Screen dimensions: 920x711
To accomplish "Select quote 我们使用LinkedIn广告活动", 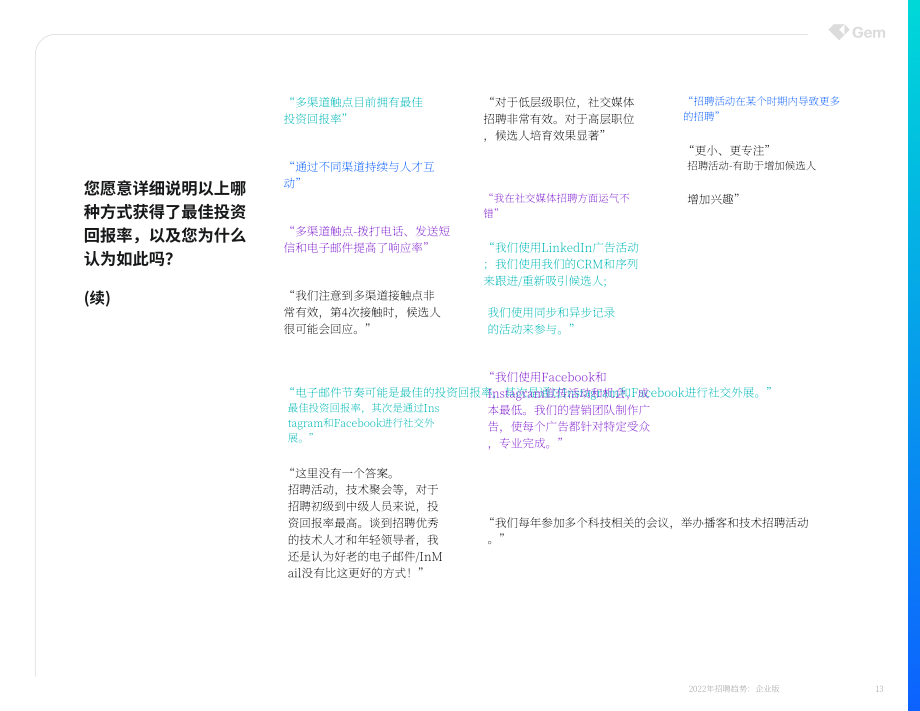I will [x=561, y=264].
